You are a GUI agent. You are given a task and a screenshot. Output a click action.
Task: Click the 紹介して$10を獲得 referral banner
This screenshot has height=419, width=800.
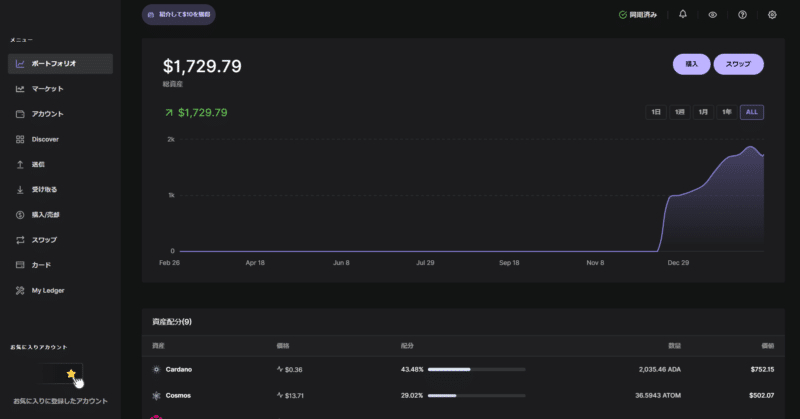pyautogui.click(x=178, y=15)
